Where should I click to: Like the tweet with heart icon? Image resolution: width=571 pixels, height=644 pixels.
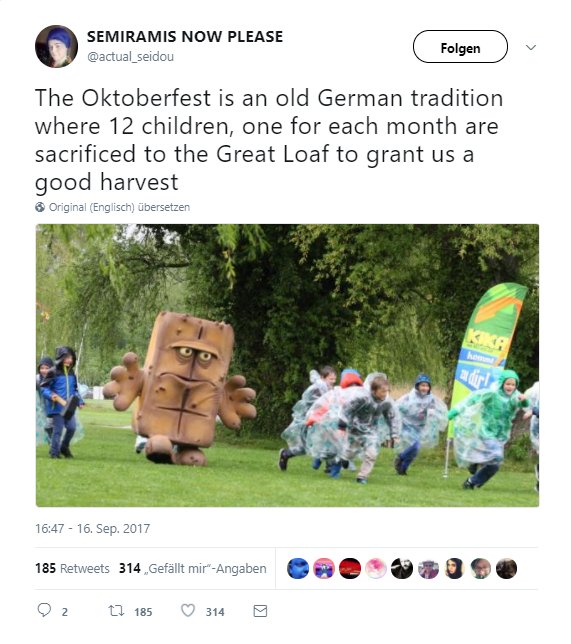tap(188, 611)
